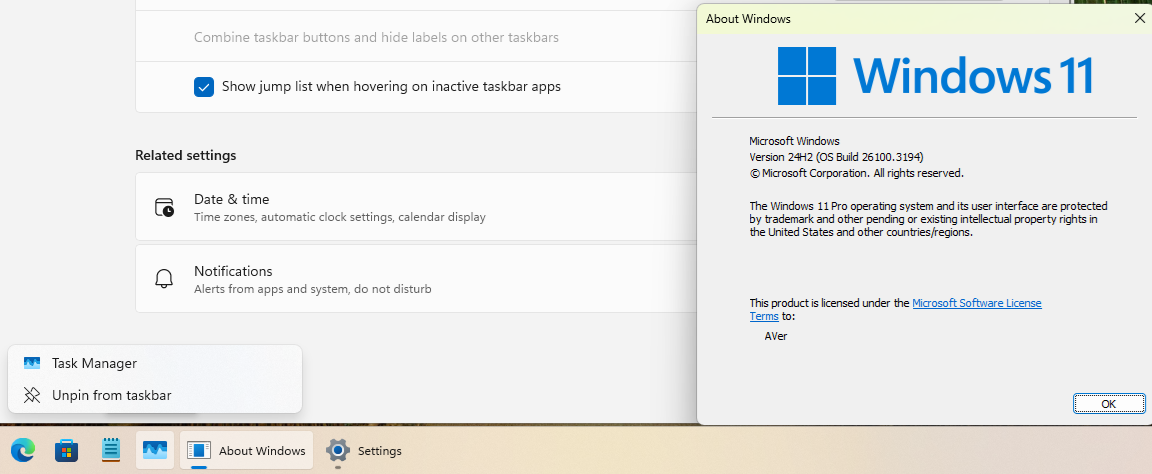Click the Task Manager icon in the jump list
The image size is (1152, 474).
click(x=32, y=363)
